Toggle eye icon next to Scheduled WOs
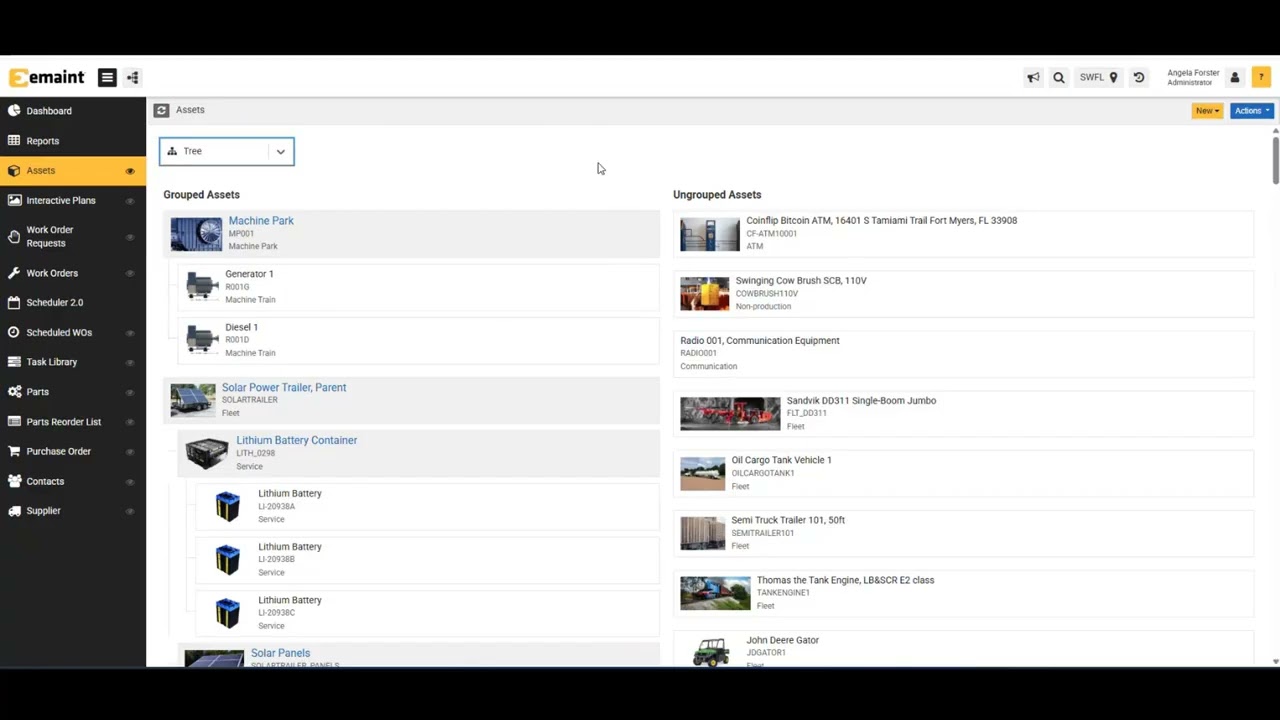Viewport: 1280px width, 720px height. (130, 332)
